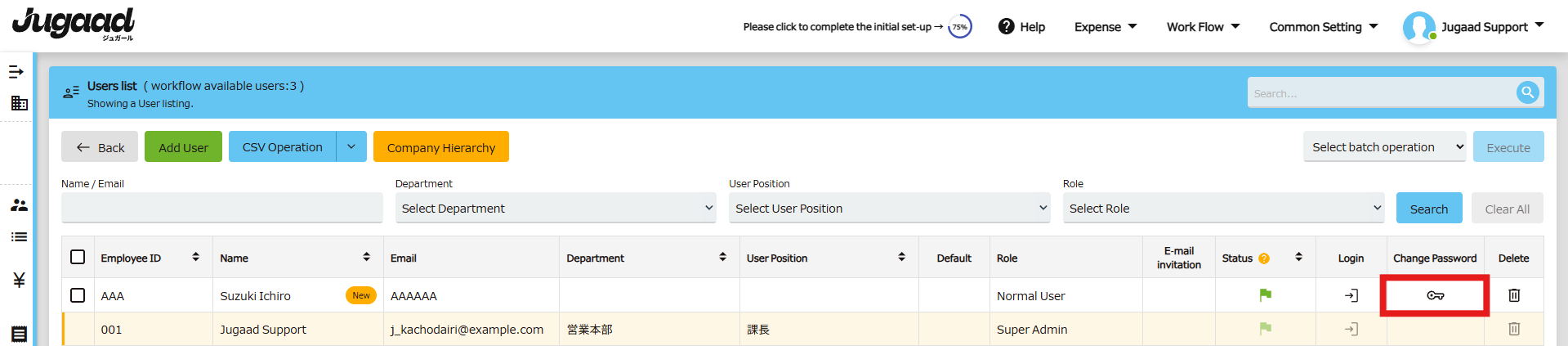Open the yen expense icon in sidebar
The height and width of the screenshot is (346, 1568).
pos(19,280)
